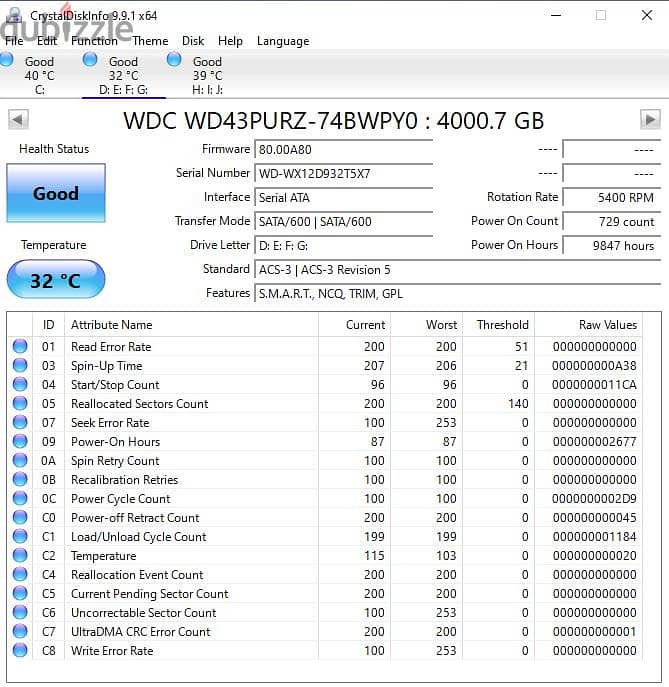The height and width of the screenshot is (687, 669).
Task: Close the CrystalDiskInfo window
Action: pyautogui.click(x=647, y=15)
